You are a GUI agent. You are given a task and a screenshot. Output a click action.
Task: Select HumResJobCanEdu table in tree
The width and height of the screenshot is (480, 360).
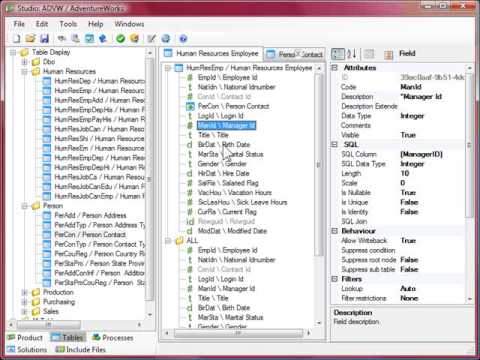(99, 186)
